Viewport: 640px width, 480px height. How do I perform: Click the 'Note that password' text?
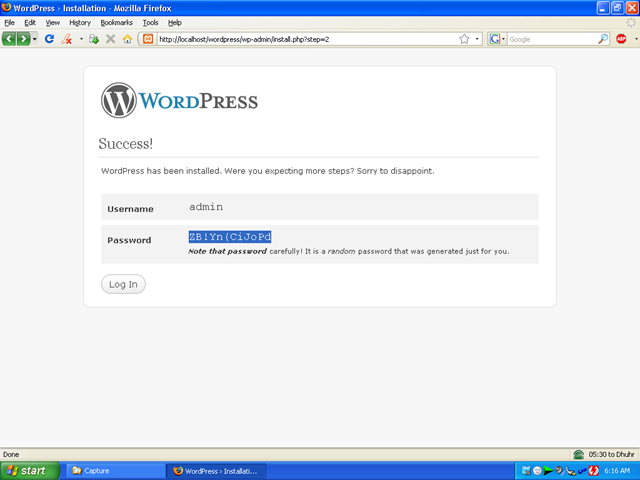[227, 251]
